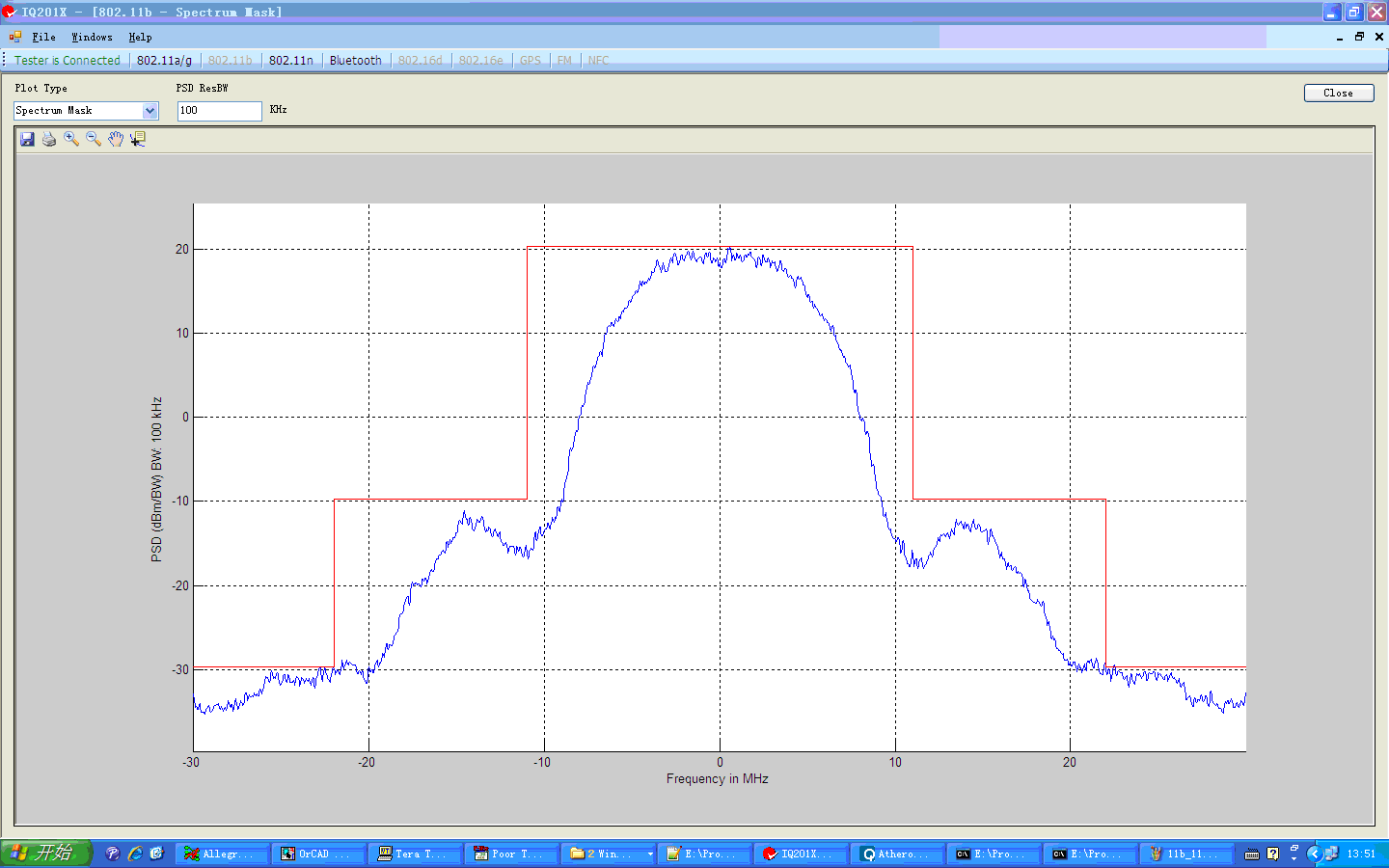Click the help quick launch icon
Screen dimensions: 1389x868
pos(113,854)
